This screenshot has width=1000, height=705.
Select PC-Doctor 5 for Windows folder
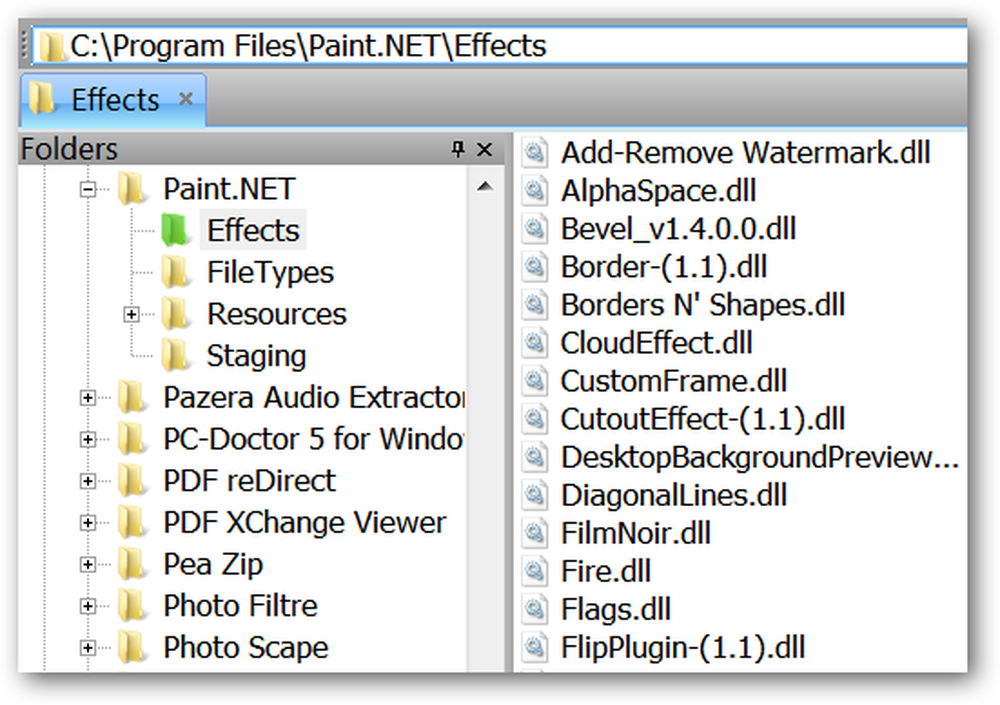pyautogui.click(x=314, y=439)
